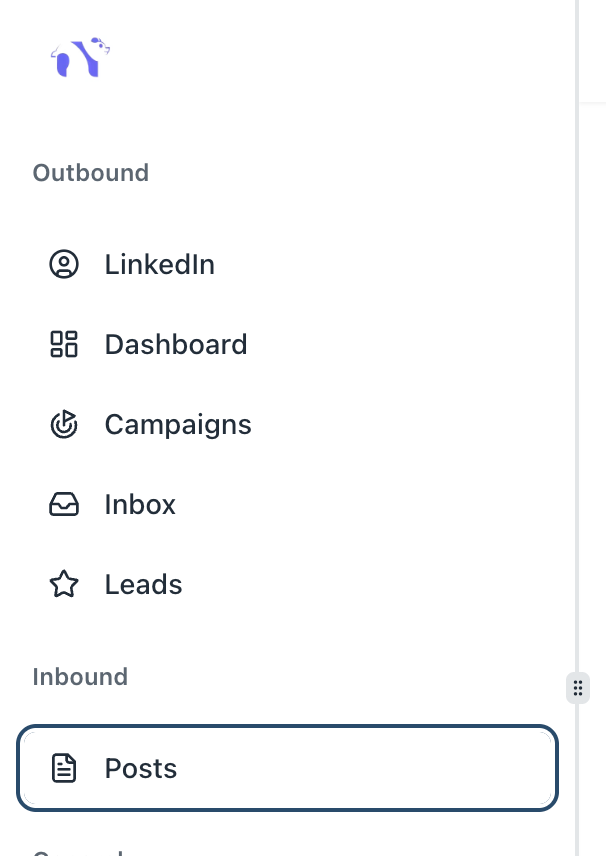Click the six-dot sidebar grip handle

tap(578, 688)
